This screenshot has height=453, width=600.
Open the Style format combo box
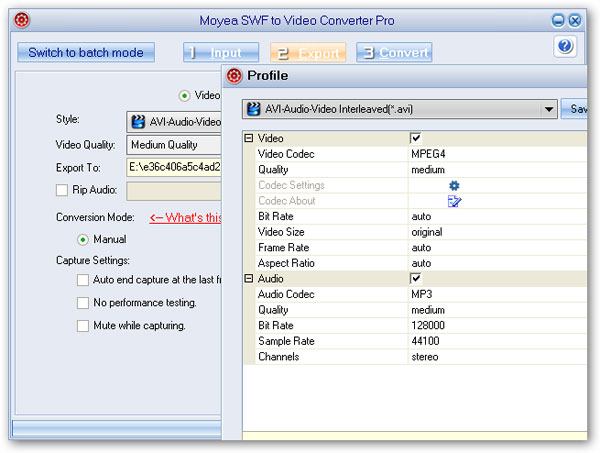[174, 122]
